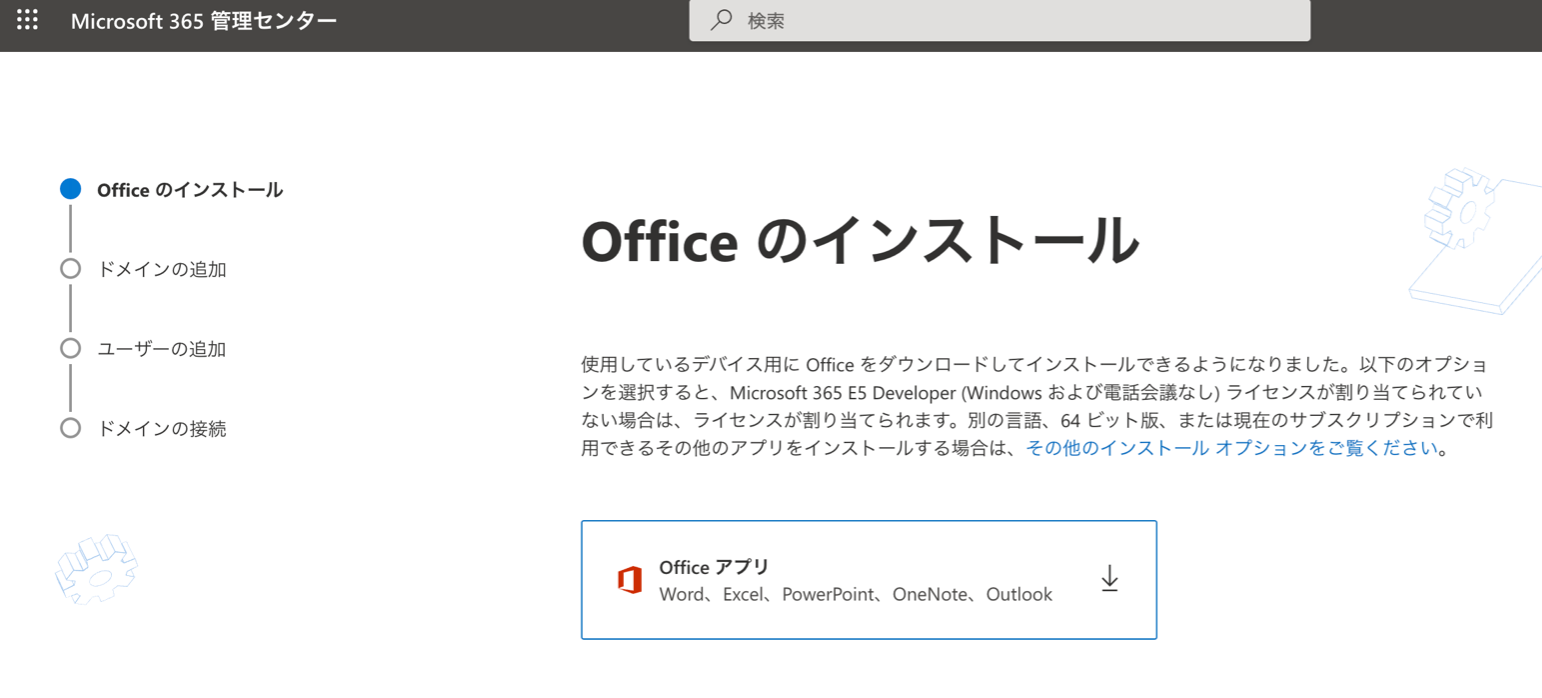Click the step circle beside ユーザーの追加
The height and width of the screenshot is (698, 1542).
pos(70,349)
